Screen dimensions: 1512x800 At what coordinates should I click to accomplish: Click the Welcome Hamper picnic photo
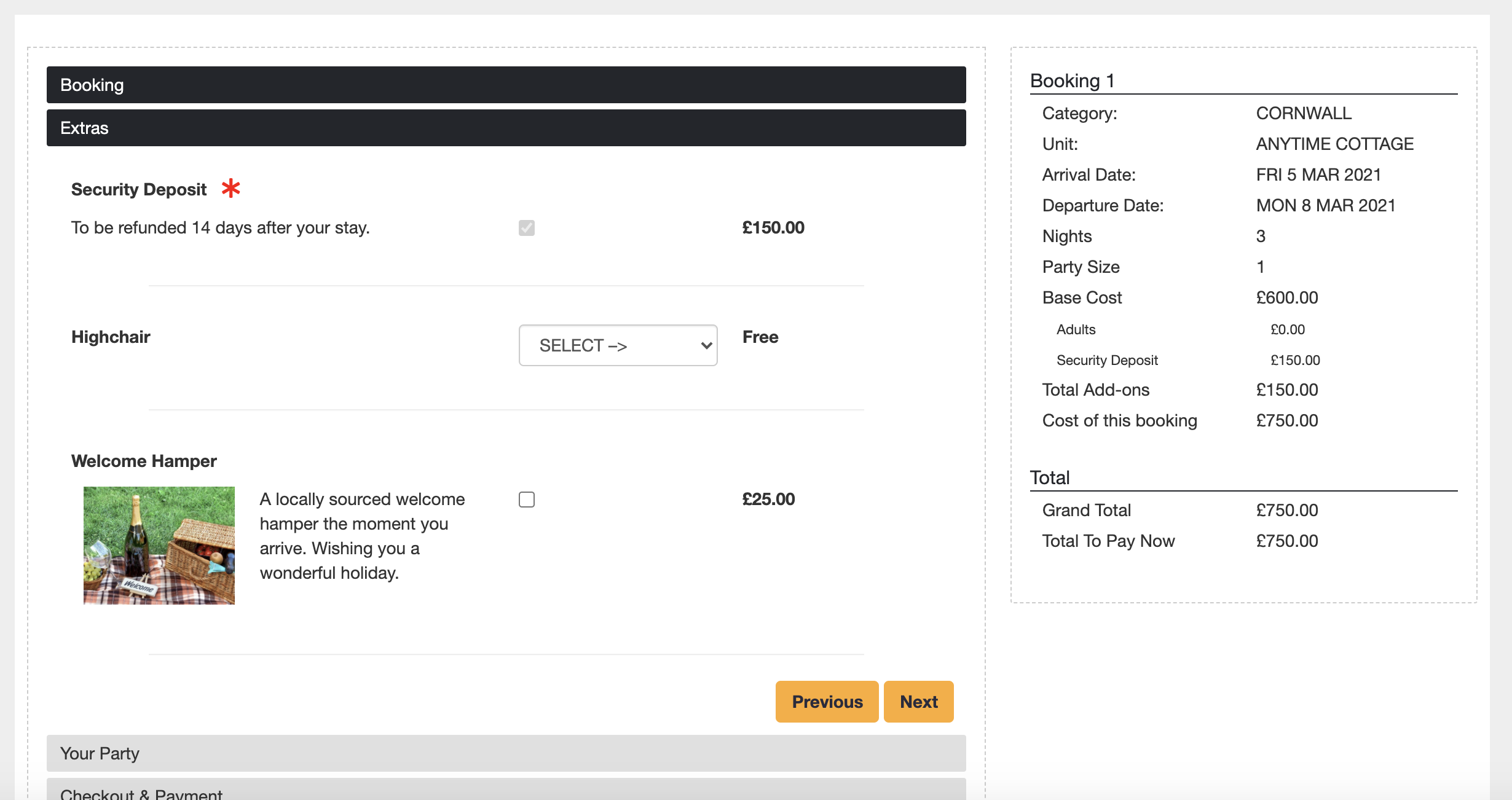pos(159,546)
